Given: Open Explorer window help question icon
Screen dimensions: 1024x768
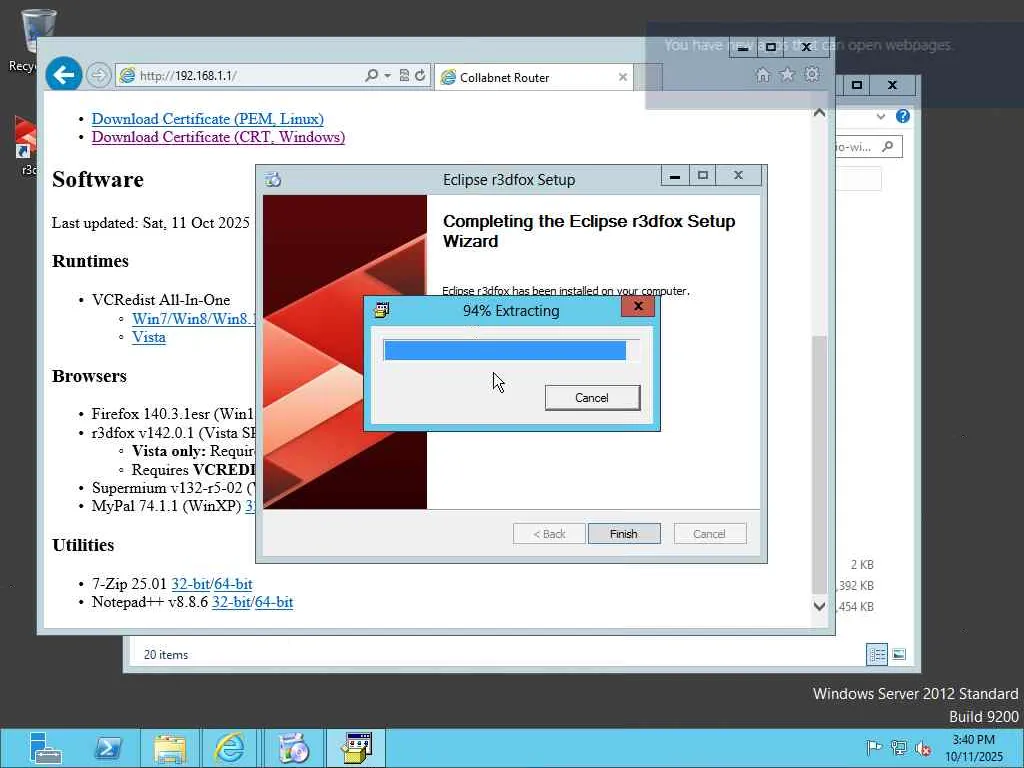Looking at the screenshot, I should [903, 116].
